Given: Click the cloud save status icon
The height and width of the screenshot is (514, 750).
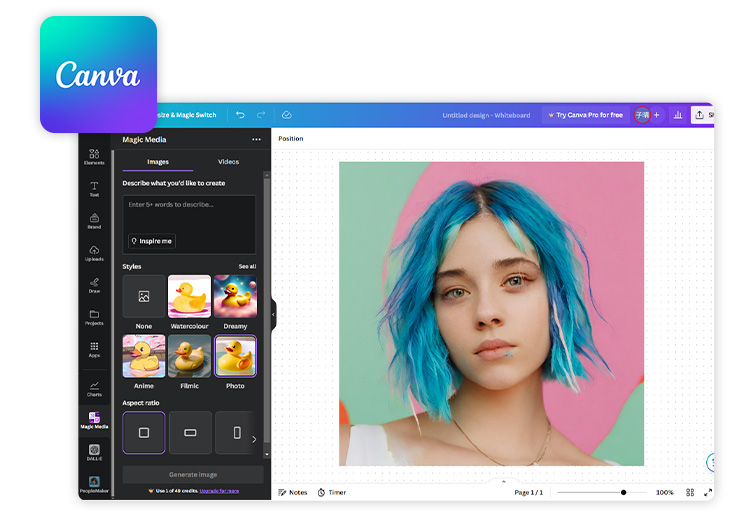Looking at the screenshot, I should point(287,115).
